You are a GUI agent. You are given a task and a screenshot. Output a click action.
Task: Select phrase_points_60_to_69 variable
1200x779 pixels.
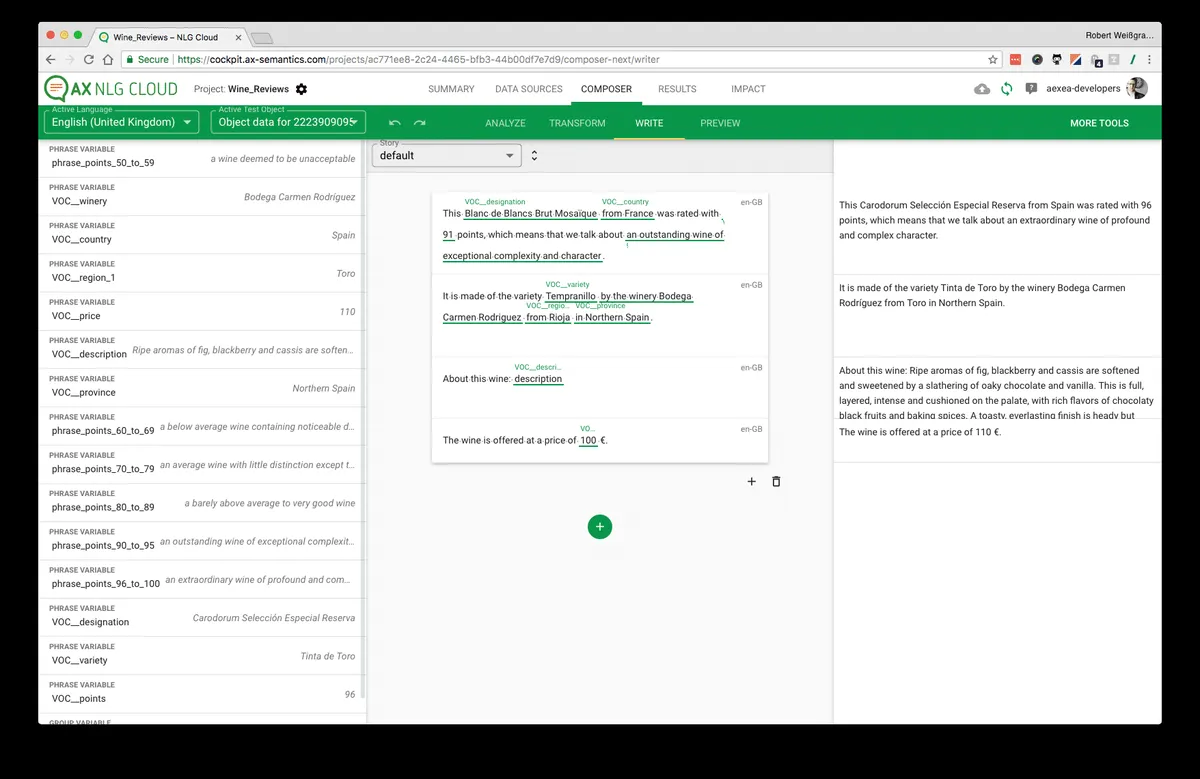202,427
